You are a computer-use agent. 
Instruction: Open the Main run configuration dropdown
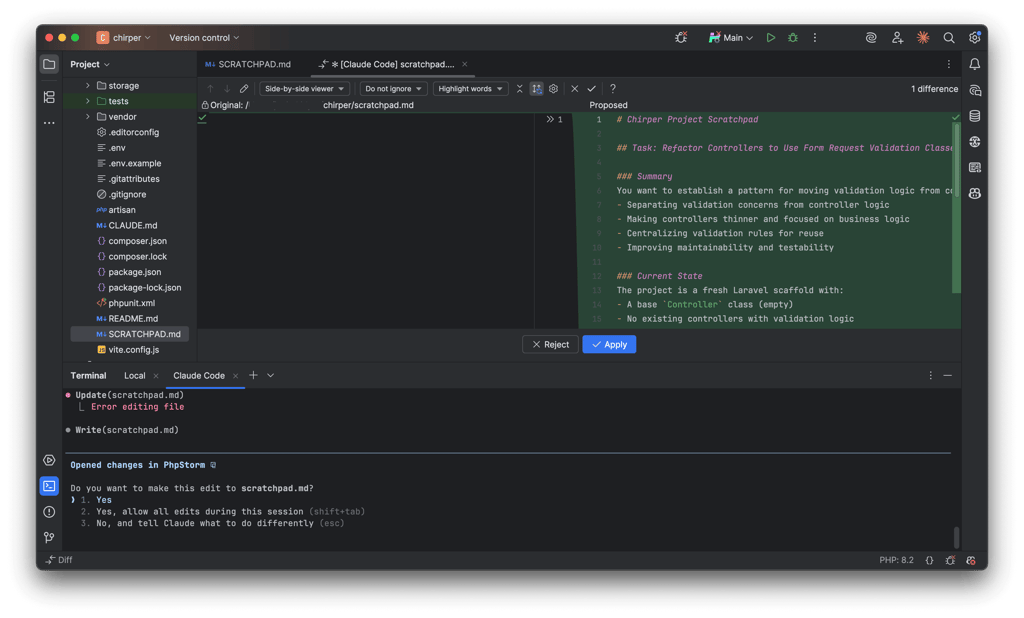[731, 38]
